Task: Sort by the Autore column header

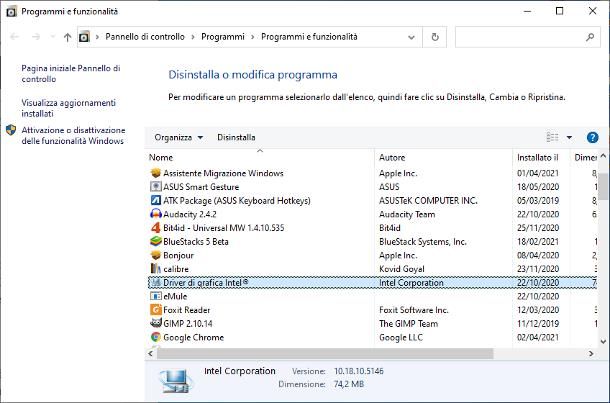Action: coord(443,157)
